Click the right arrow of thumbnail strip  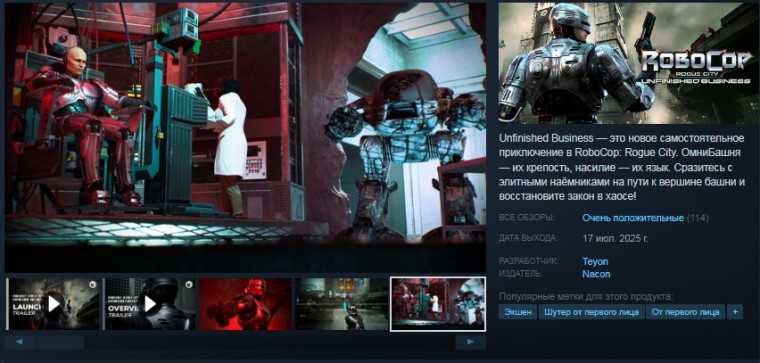(471, 342)
